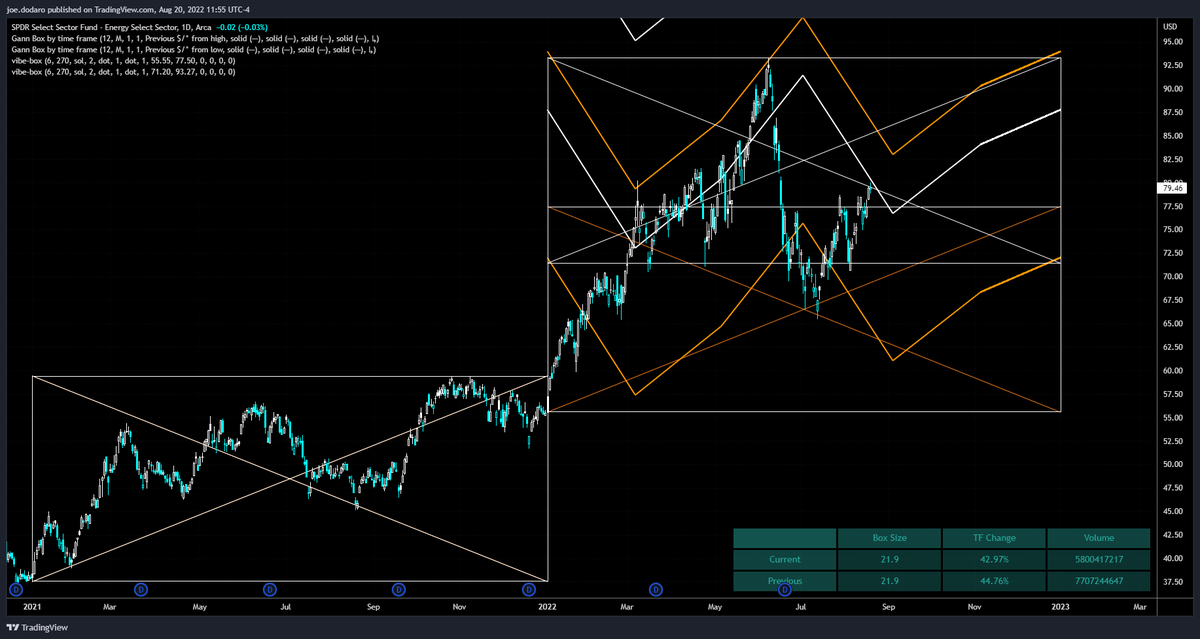The height and width of the screenshot is (639, 1200).
Task: Click the 45.00 price axis label
Action: pyautogui.click(x=1172, y=512)
